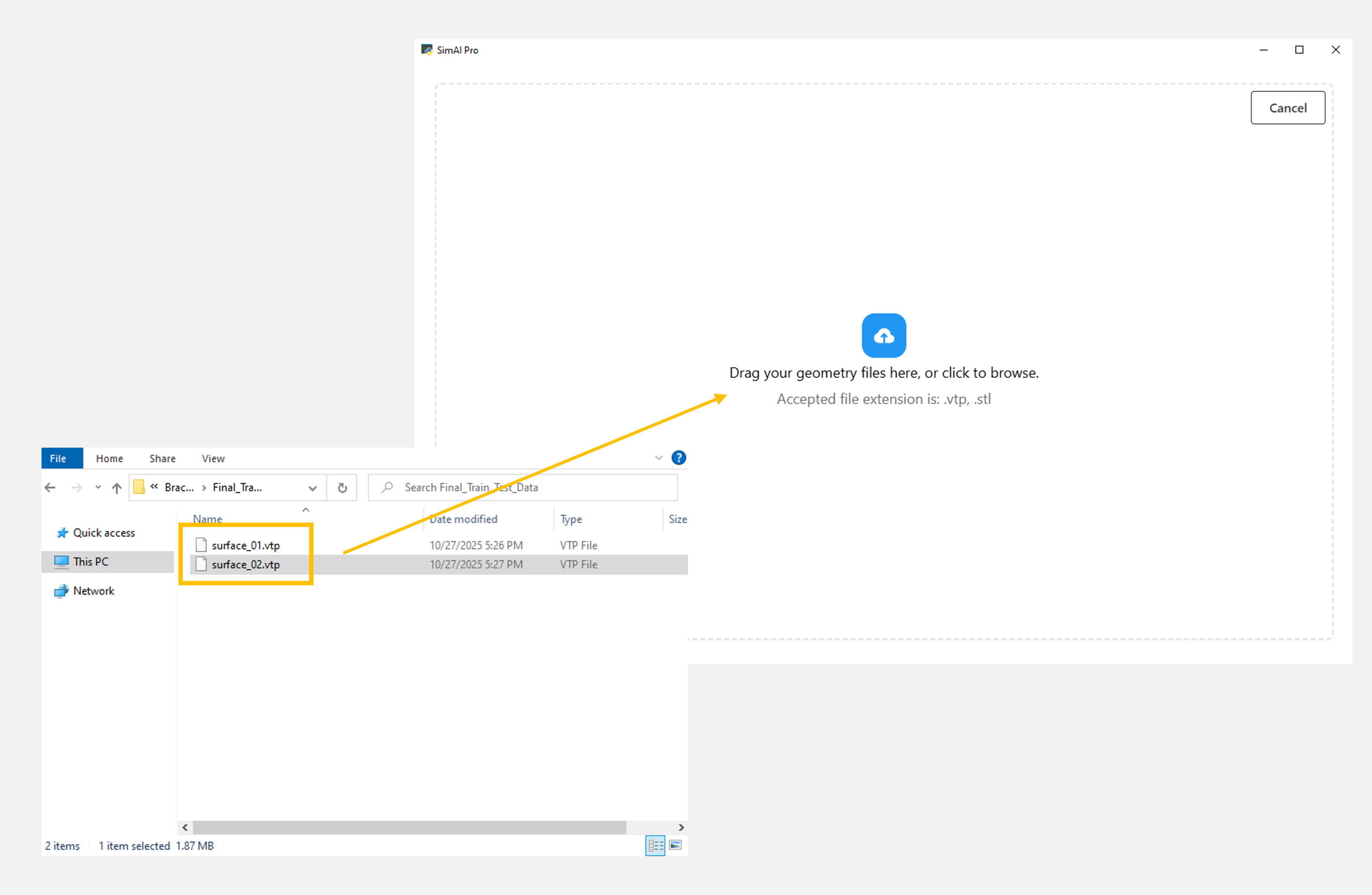This screenshot has height=895, width=1372.
Task: Click the up-one-level arrow in Explorer
Action: coord(117,488)
